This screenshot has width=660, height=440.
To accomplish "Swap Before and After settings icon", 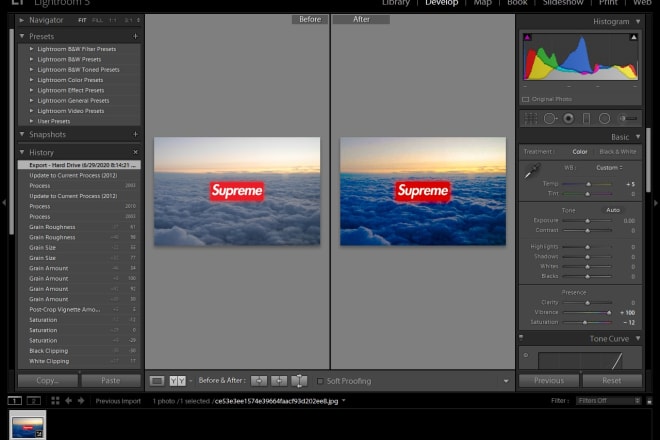I will [299, 381].
